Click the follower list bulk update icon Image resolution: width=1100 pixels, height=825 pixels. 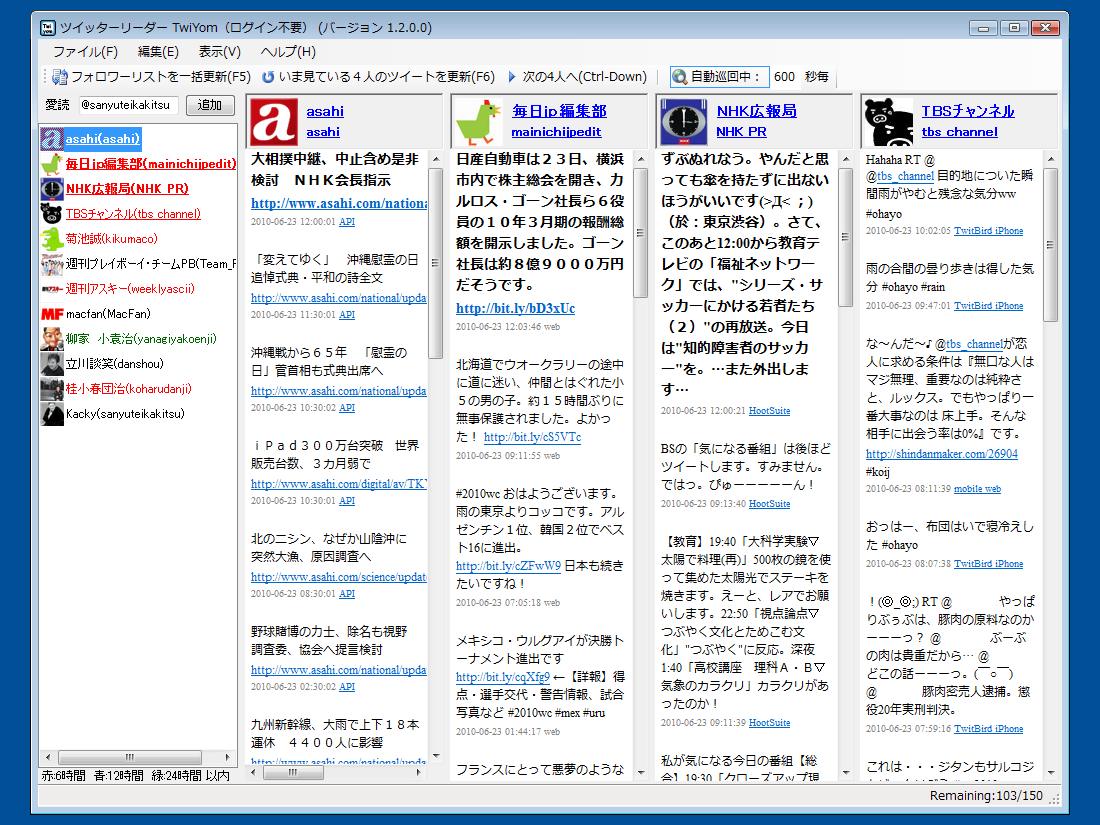tap(60, 76)
